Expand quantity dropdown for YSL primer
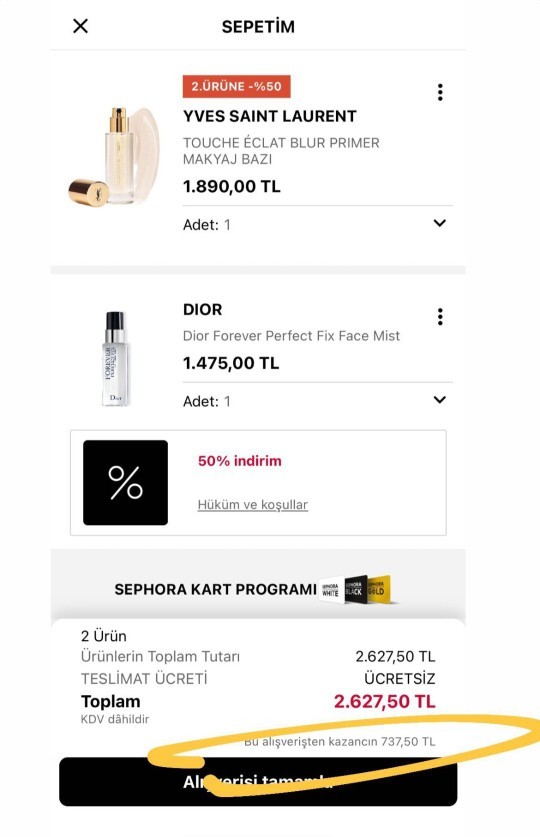 pyautogui.click(x=440, y=223)
